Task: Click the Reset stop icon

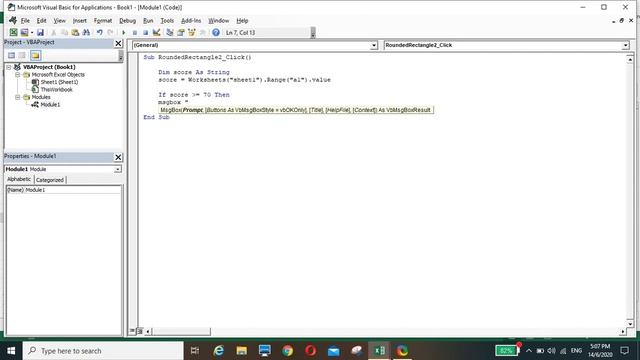Action: (145, 32)
